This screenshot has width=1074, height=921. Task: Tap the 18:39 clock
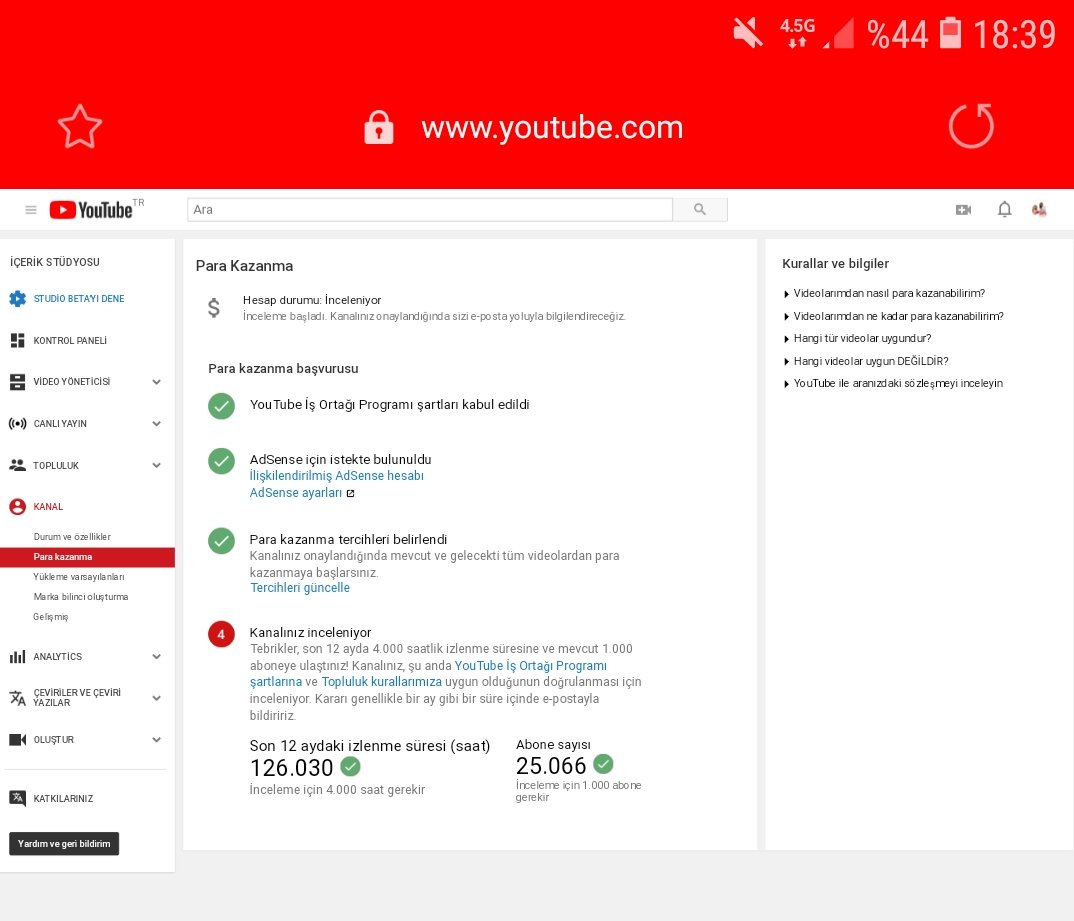coord(1014,34)
